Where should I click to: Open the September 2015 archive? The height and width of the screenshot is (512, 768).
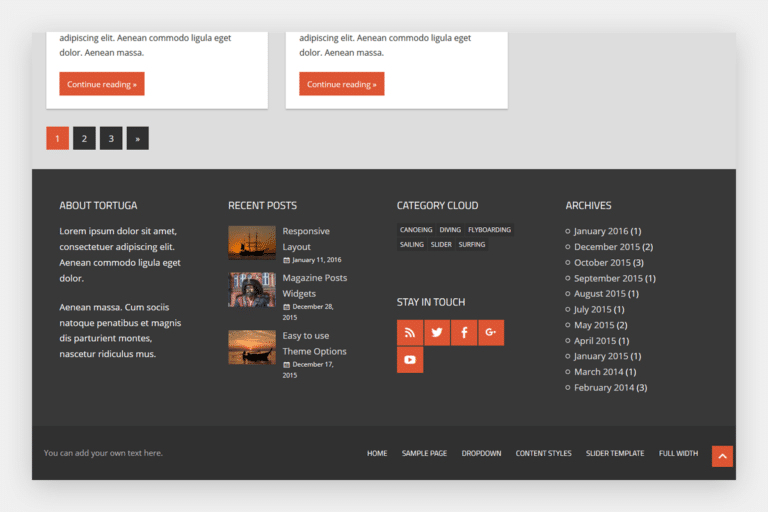(608, 278)
